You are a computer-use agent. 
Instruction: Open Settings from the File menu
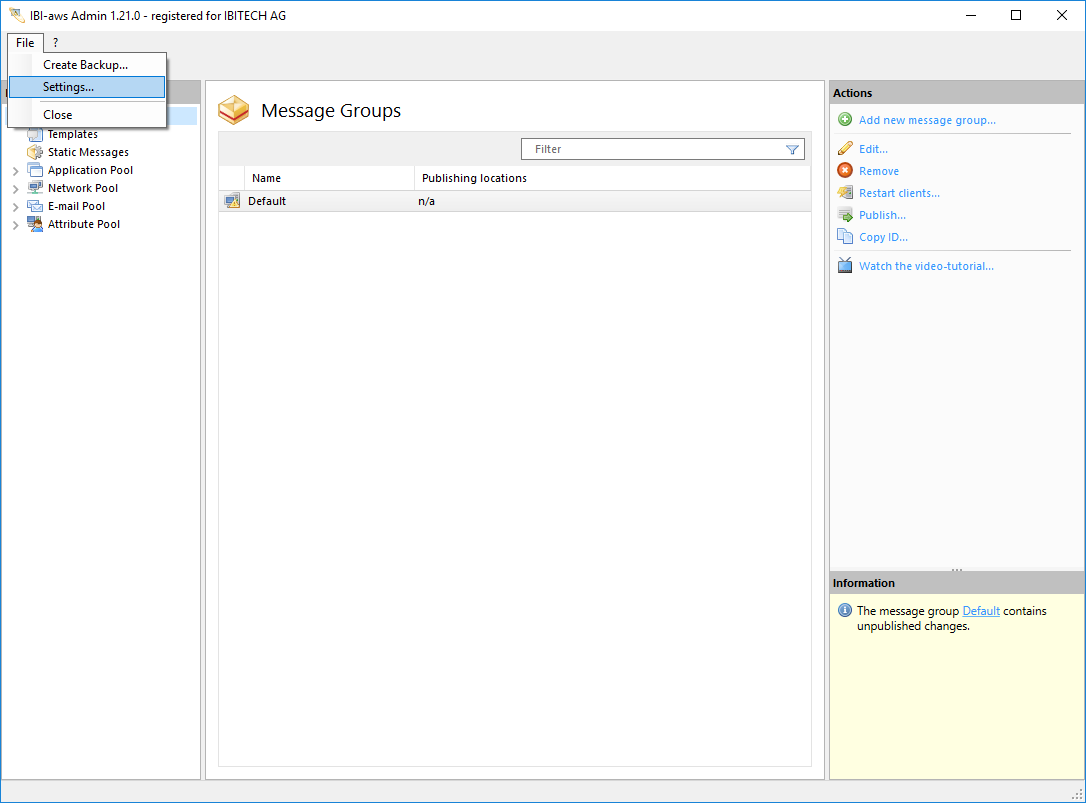pos(68,87)
